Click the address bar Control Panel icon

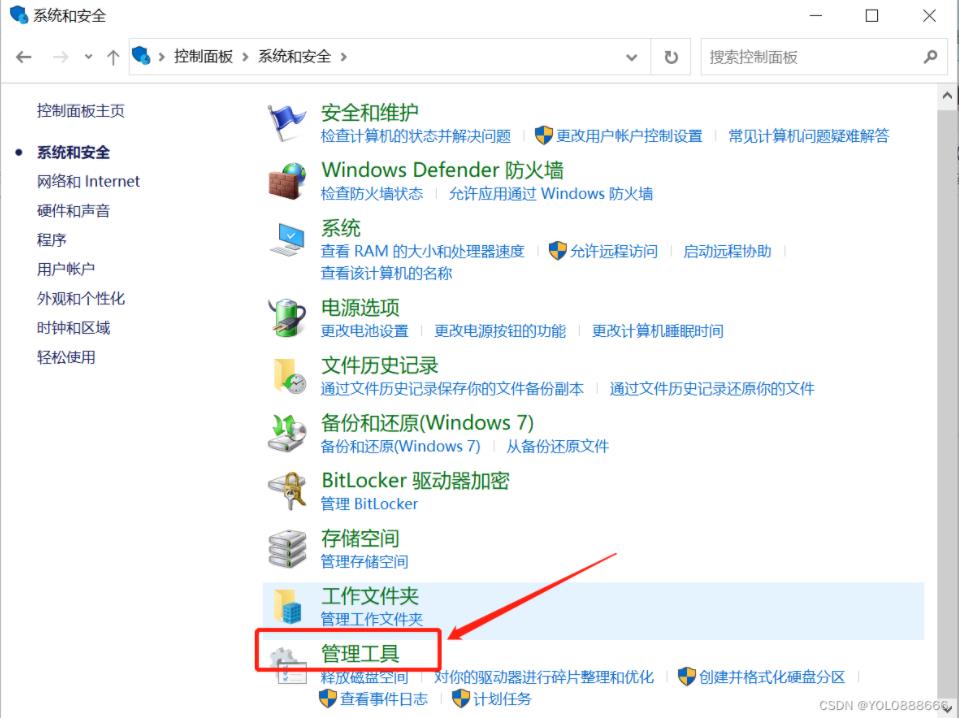(141, 55)
